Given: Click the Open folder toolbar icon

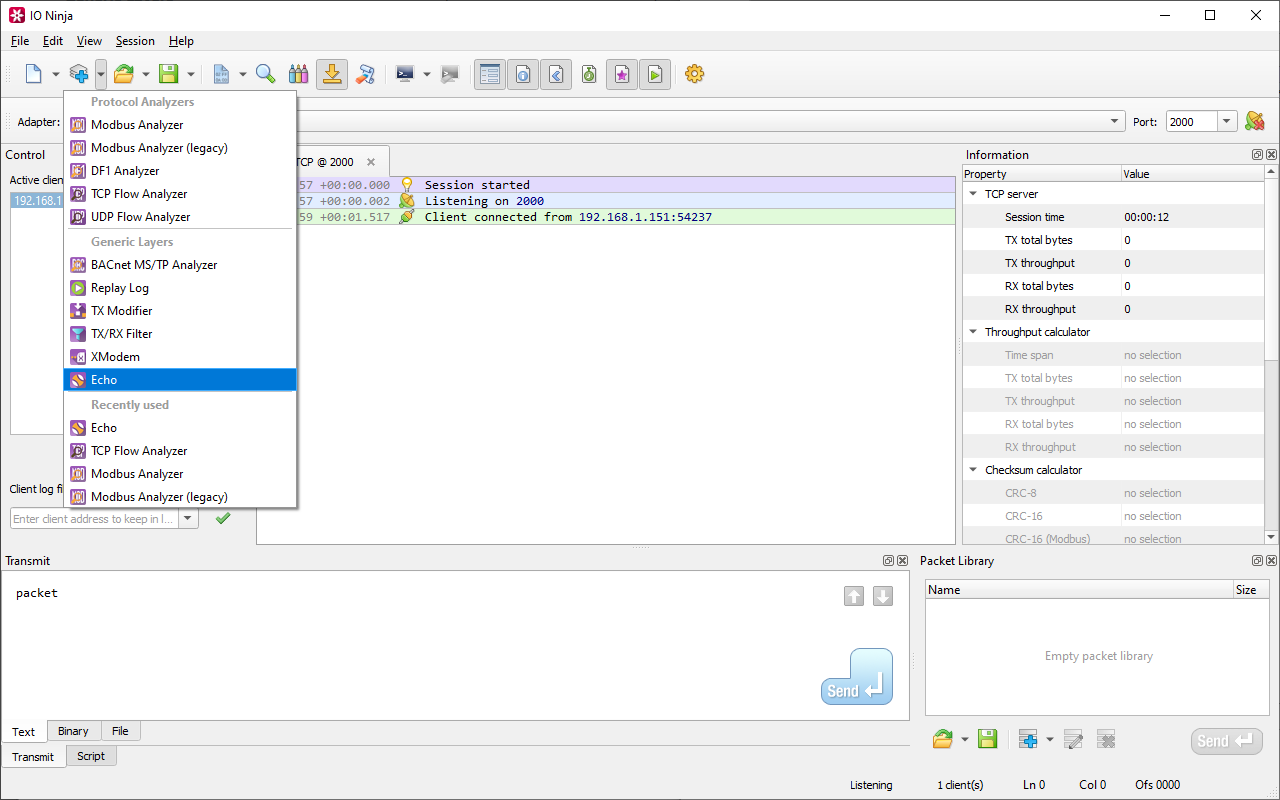Looking at the screenshot, I should coord(124,74).
